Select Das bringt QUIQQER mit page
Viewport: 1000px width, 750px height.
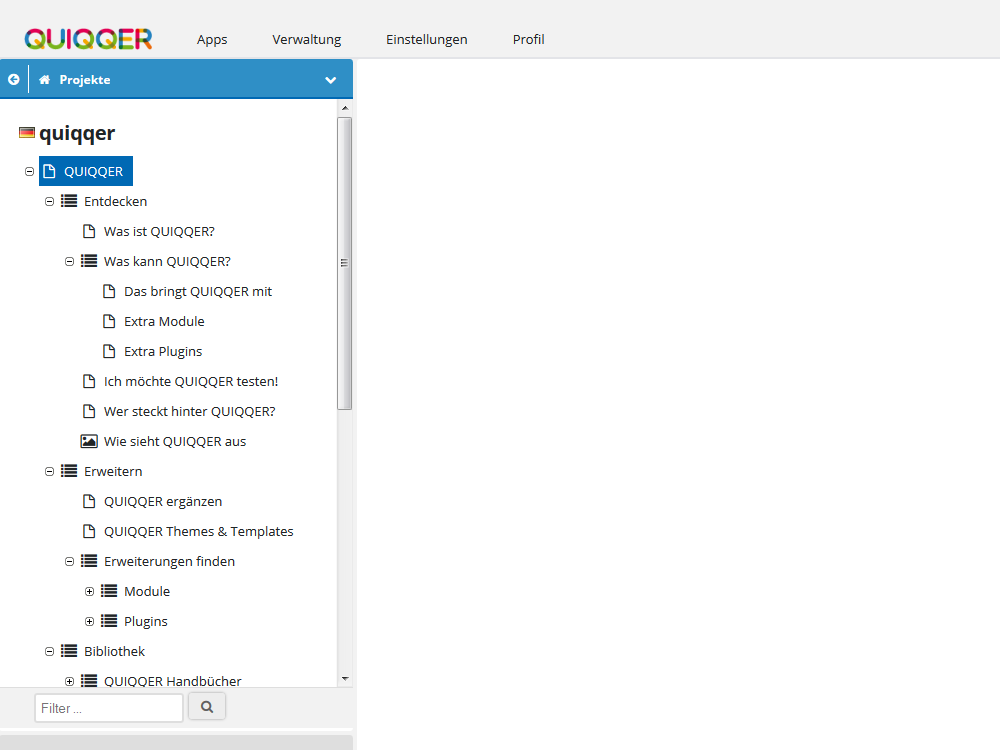pos(198,291)
